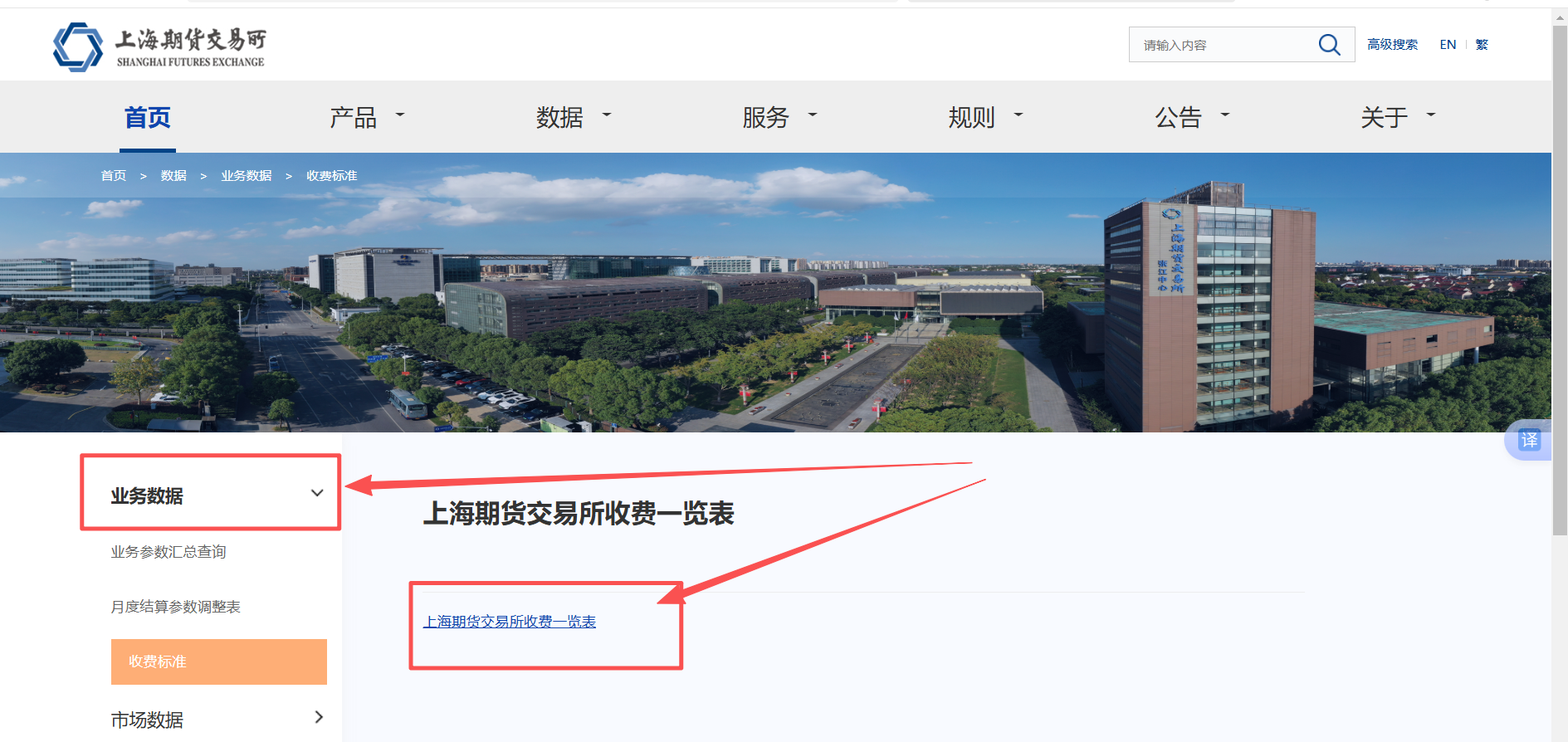Image resolution: width=1568 pixels, height=742 pixels.
Task: Click the campus banner image
Action: coord(775,292)
